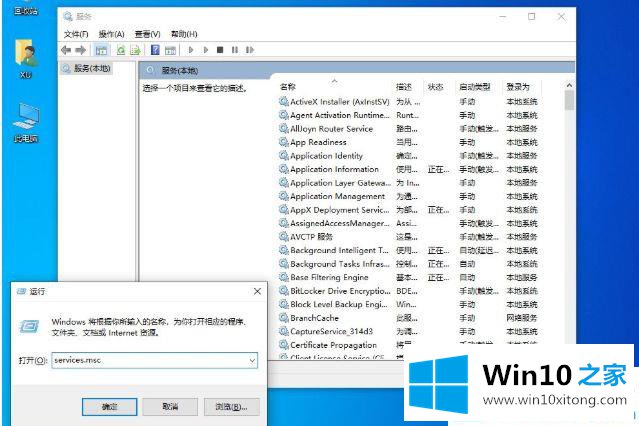Image resolution: width=639 pixels, height=426 pixels.
Task: Toggle the show/hide console tree icon
Action: tap(101, 50)
